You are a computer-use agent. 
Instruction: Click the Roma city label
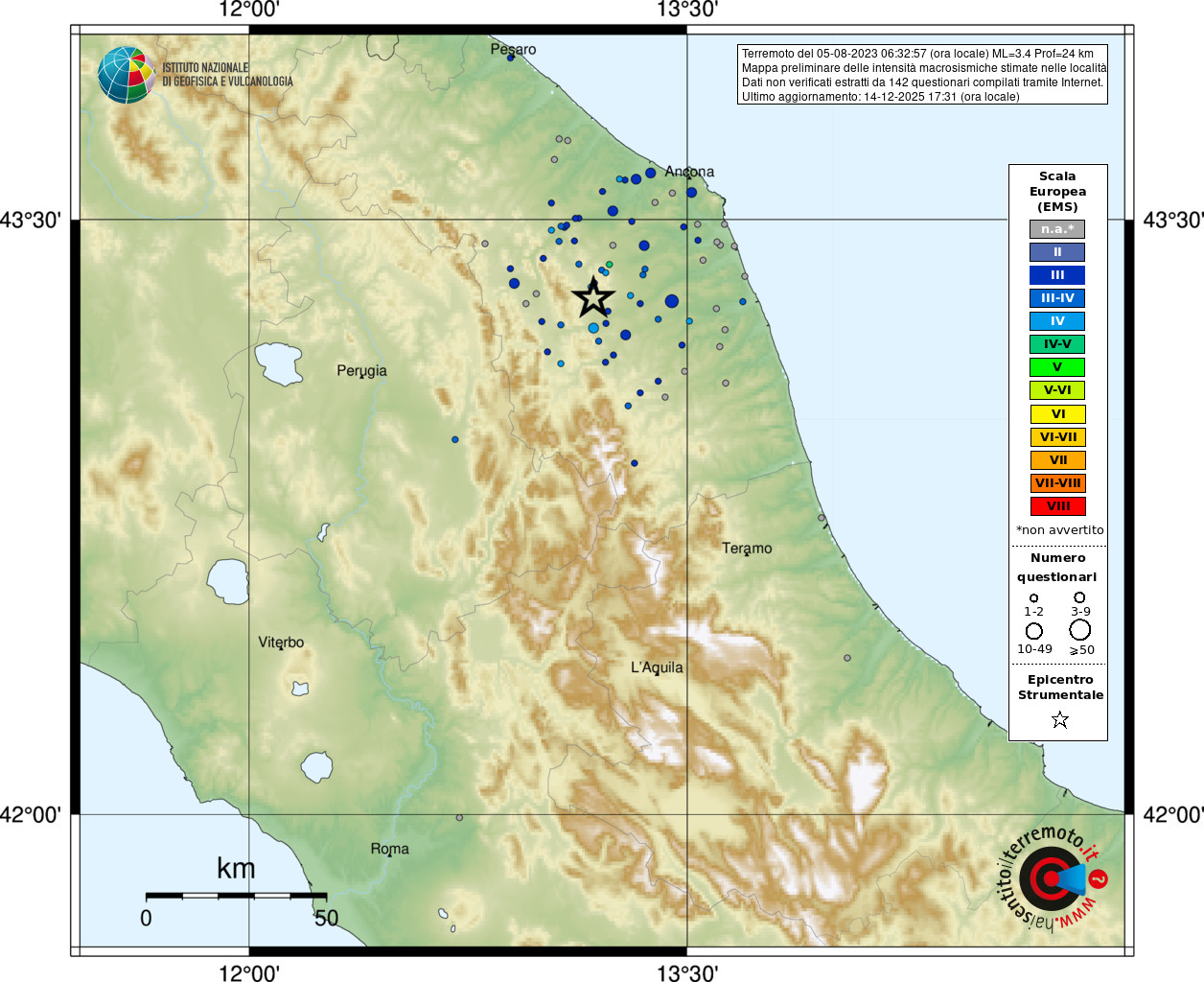tap(389, 849)
